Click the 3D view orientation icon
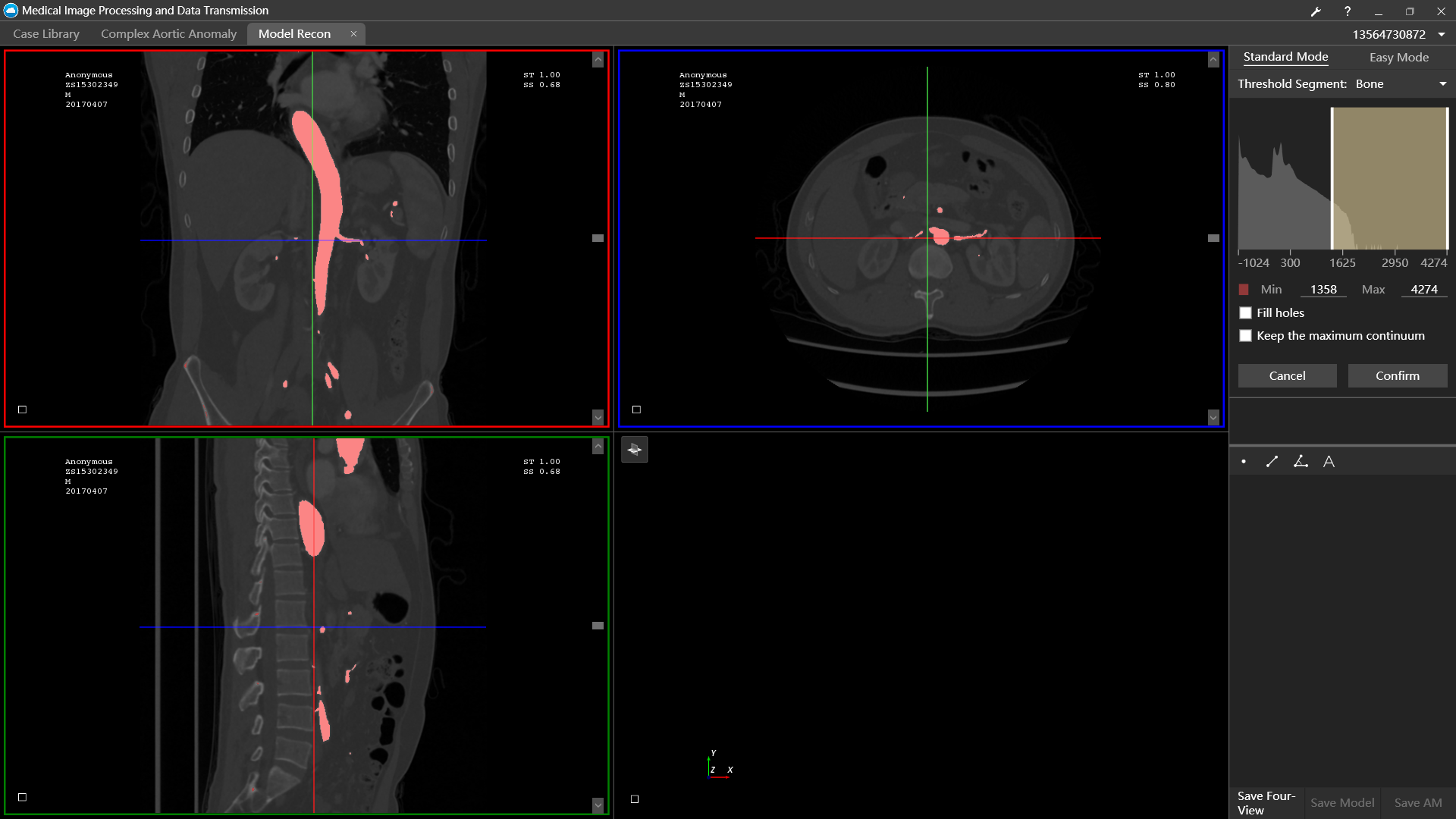Viewport: 1456px width, 819px height. pos(635,450)
